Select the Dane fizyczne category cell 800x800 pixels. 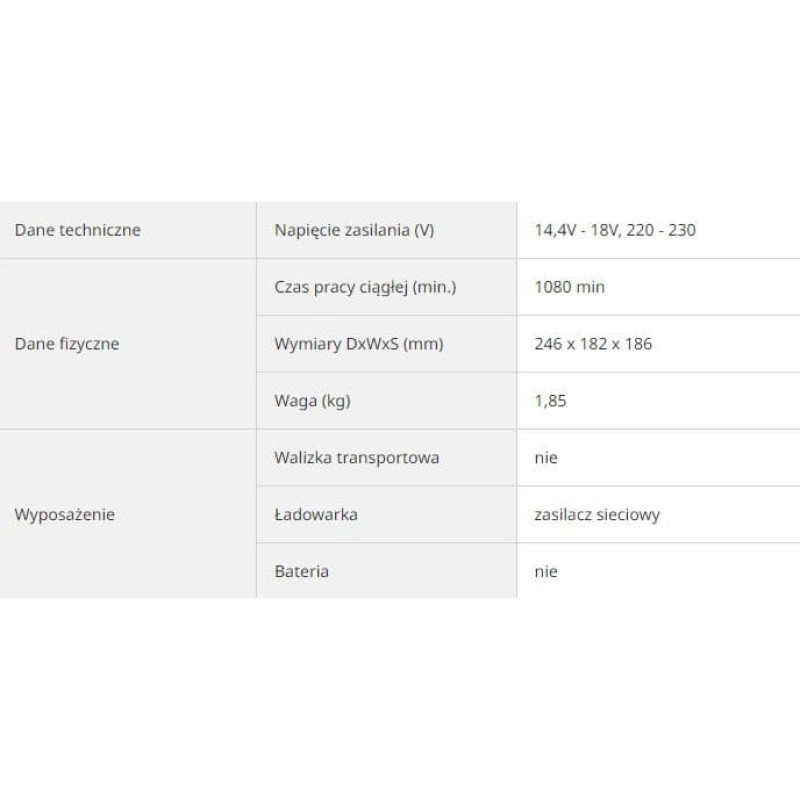tap(128, 344)
